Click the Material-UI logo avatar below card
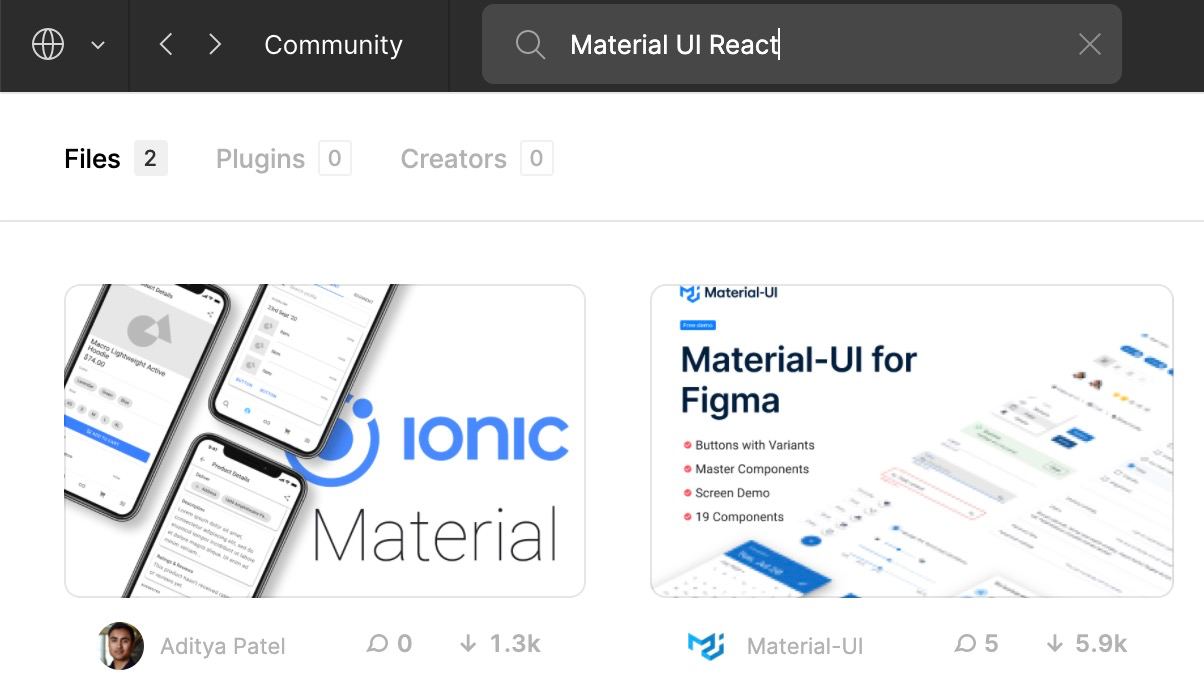The image size is (1204, 698). 706,645
